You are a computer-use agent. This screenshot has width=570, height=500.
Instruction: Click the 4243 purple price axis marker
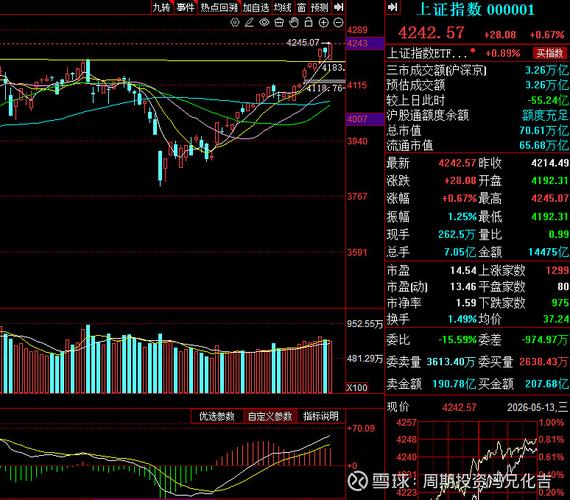[x=365, y=44]
